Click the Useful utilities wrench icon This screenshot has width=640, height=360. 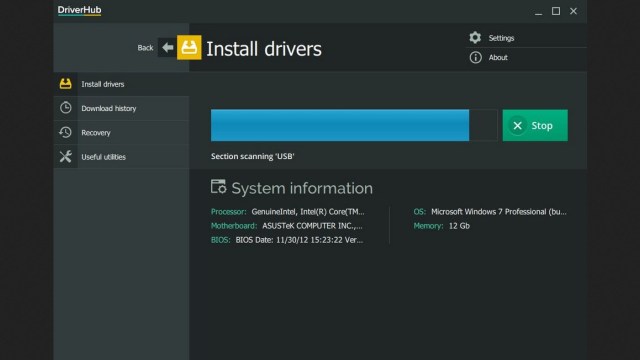point(65,156)
